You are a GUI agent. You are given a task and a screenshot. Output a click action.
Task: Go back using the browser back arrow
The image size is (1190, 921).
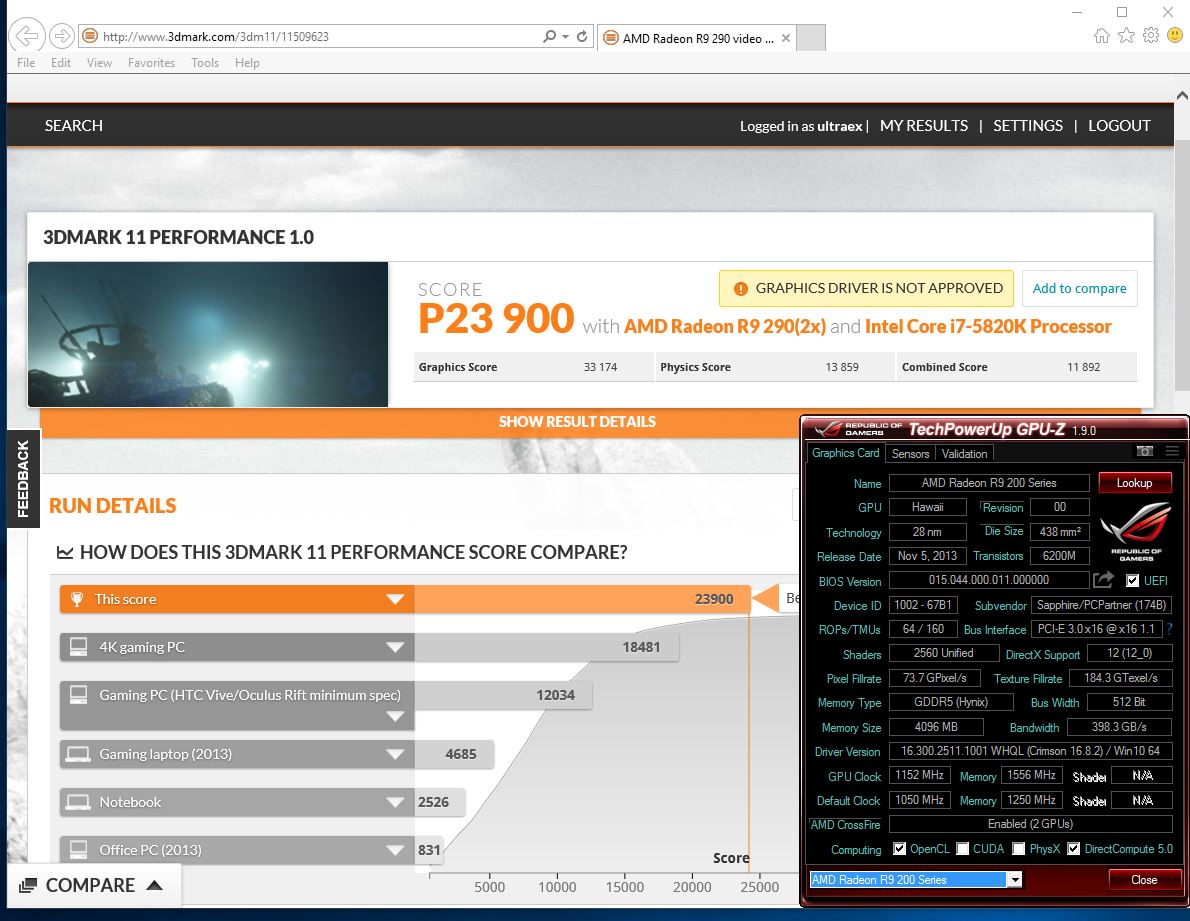(x=27, y=36)
